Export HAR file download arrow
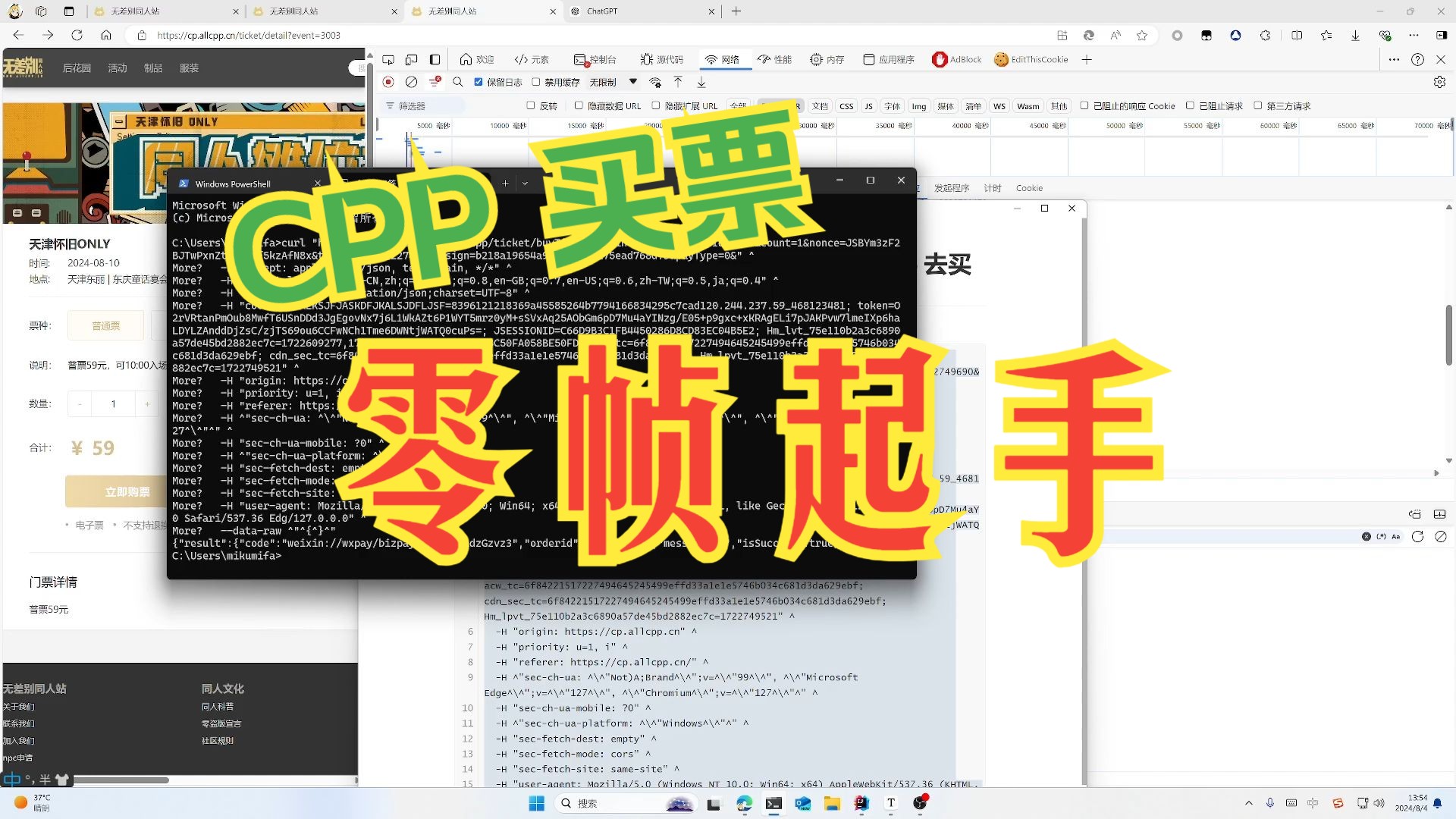Screen dimensions: 1456x819 [701, 82]
